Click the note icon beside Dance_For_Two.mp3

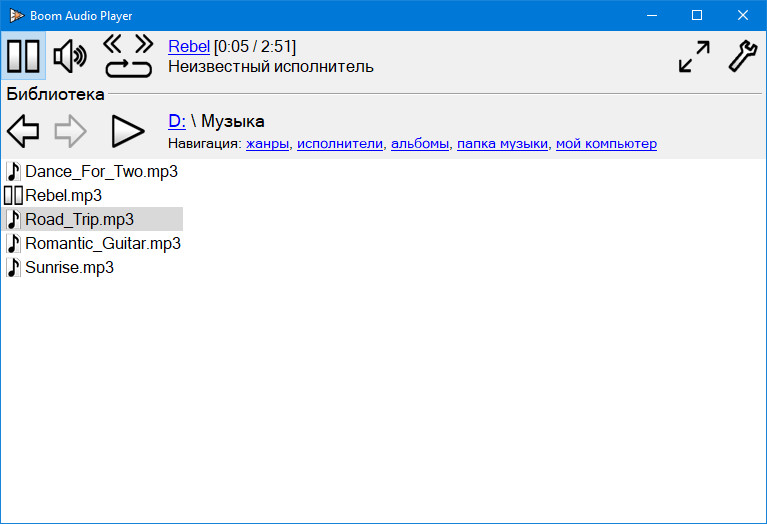(13, 171)
